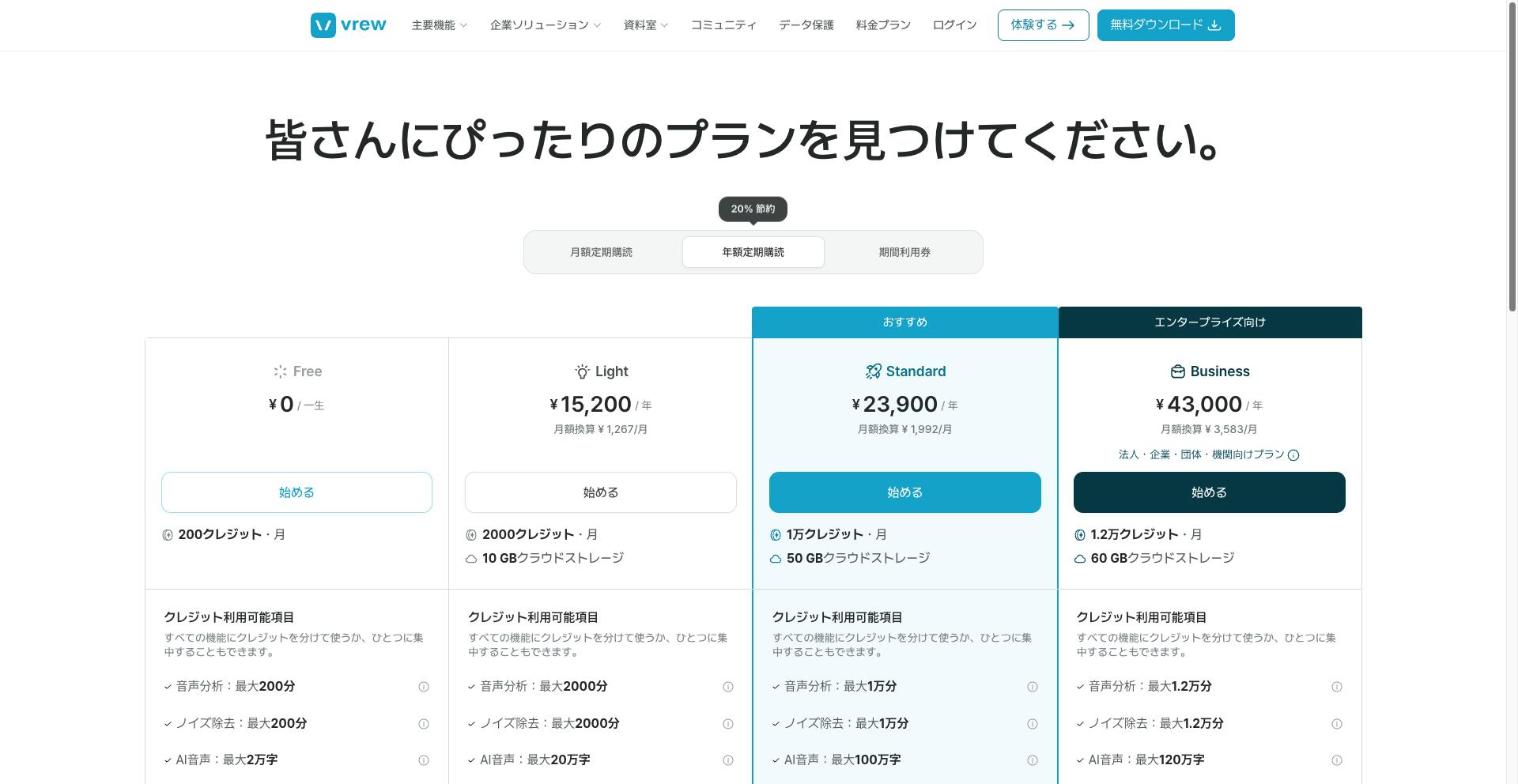Open the データ保護 page

(806, 25)
